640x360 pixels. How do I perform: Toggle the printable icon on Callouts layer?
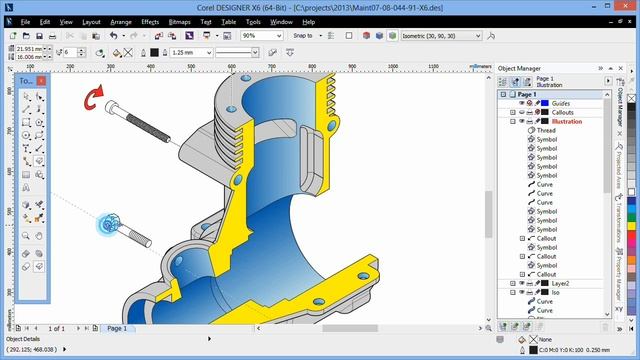coord(529,112)
